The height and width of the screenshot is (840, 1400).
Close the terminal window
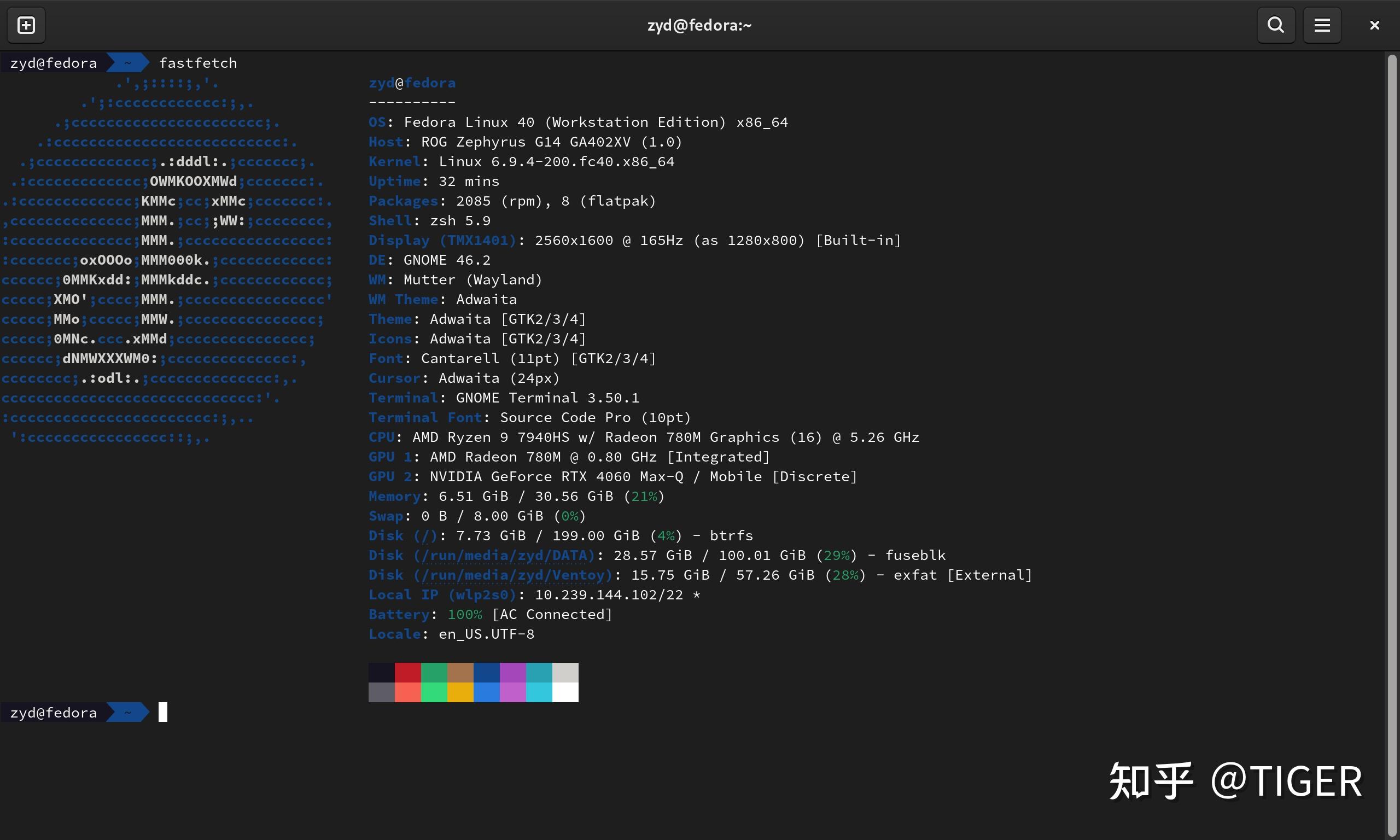1374,25
